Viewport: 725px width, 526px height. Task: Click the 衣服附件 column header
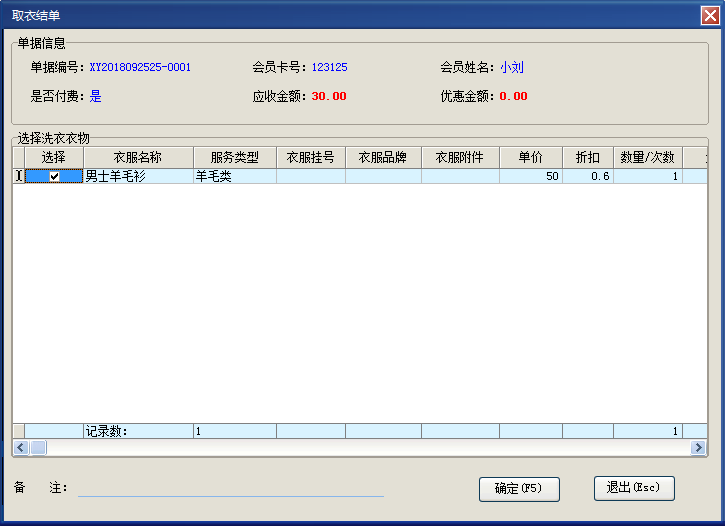(460, 158)
